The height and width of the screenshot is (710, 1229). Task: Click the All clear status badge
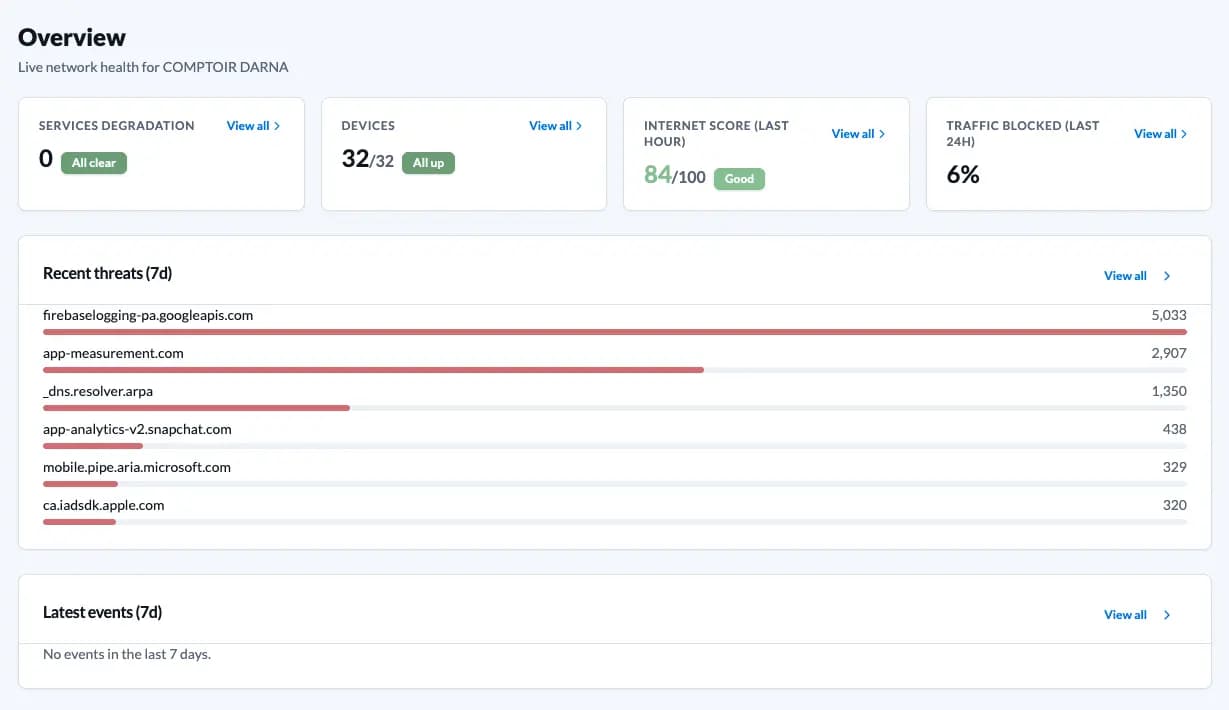(x=94, y=163)
